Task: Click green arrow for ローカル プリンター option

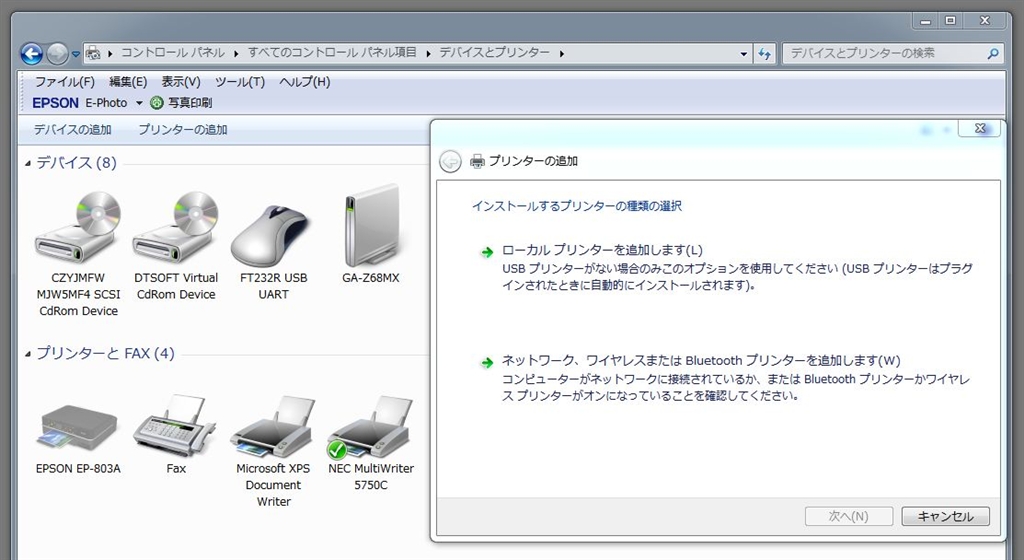Action: pos(487,252)
